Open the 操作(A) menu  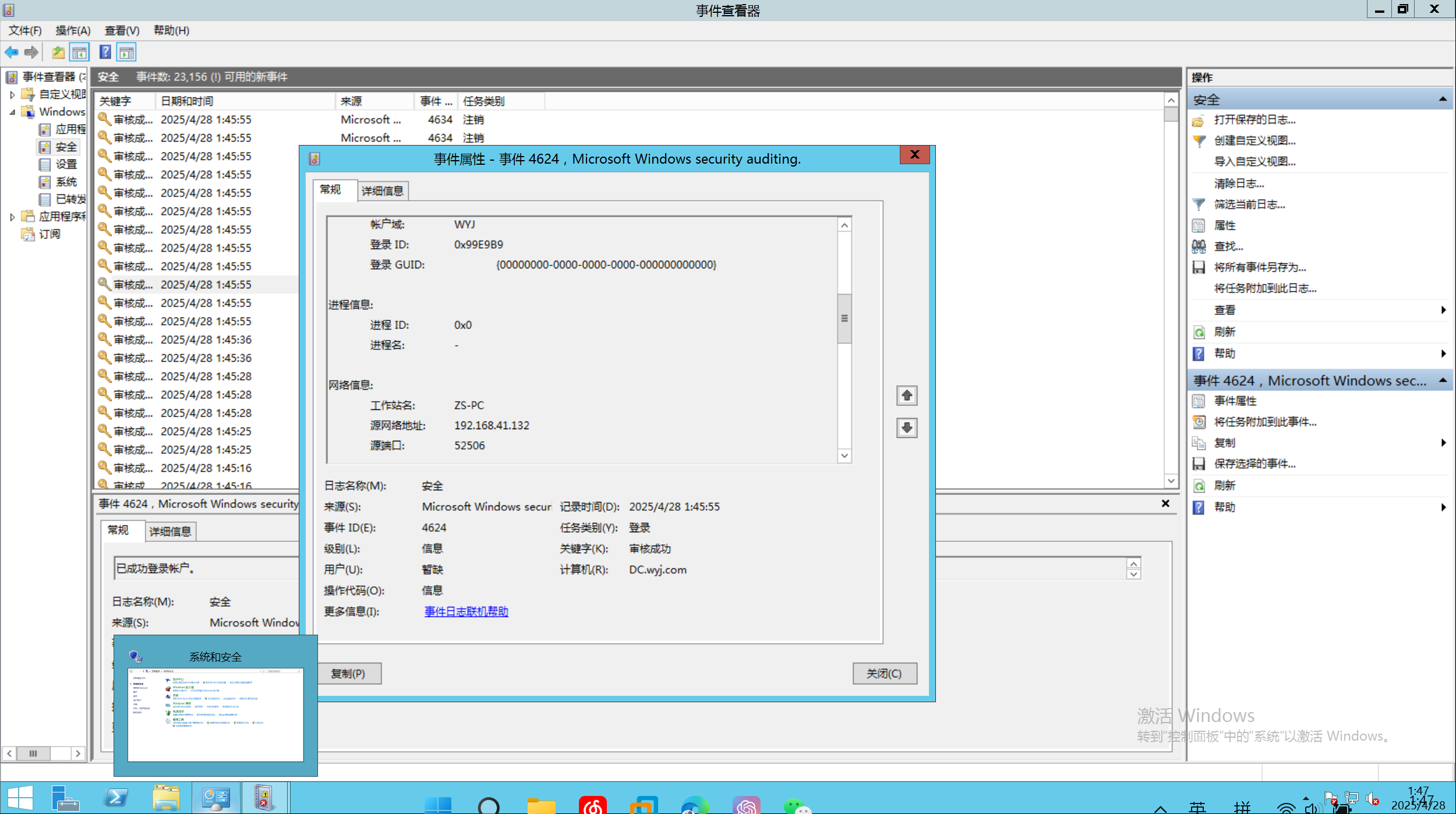[x=73, y=30]
